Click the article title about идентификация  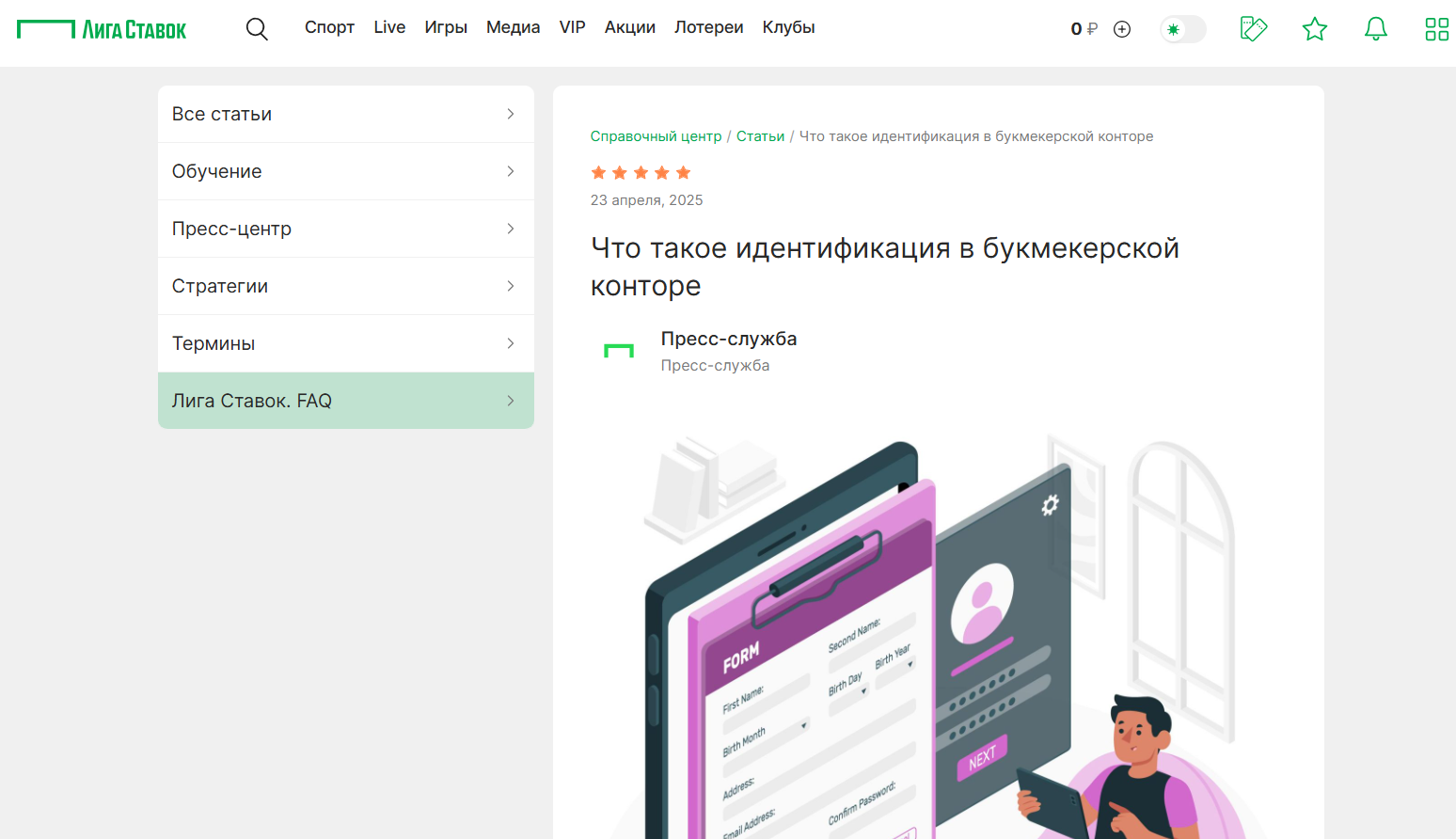point(885,267)
